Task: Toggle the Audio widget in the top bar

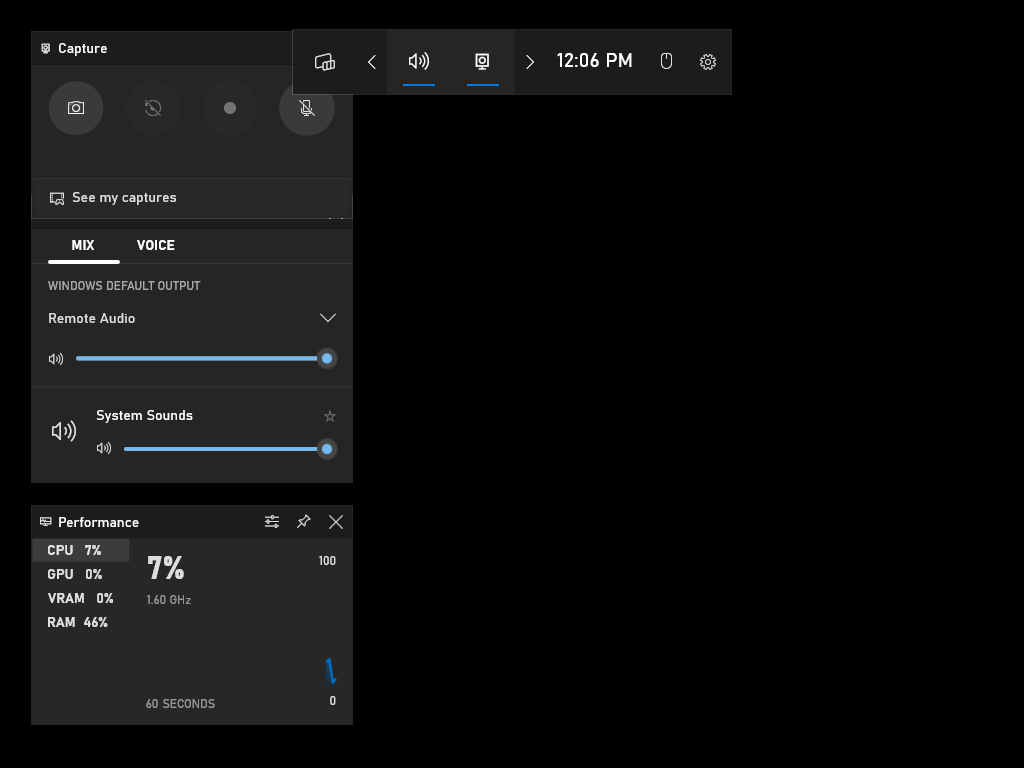Action: [419, 62]
